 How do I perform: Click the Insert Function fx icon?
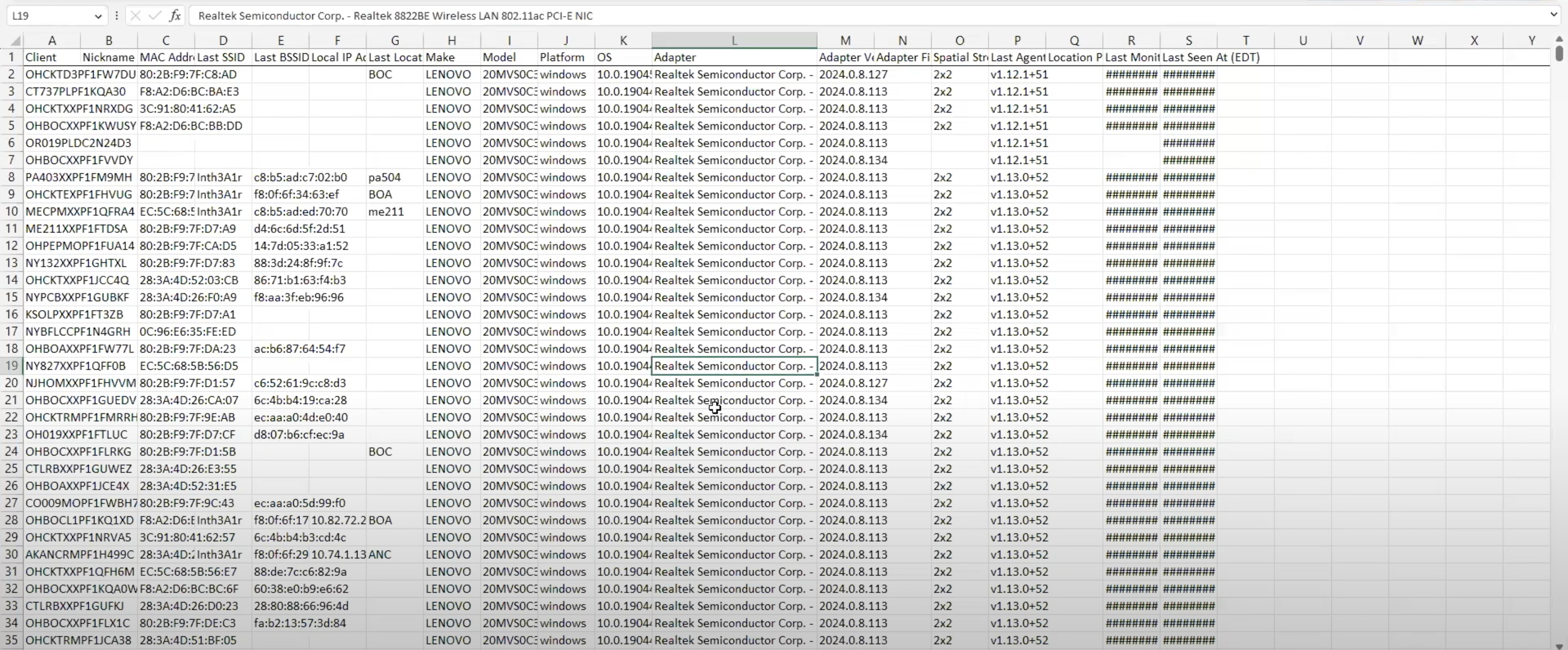(175, 16)
